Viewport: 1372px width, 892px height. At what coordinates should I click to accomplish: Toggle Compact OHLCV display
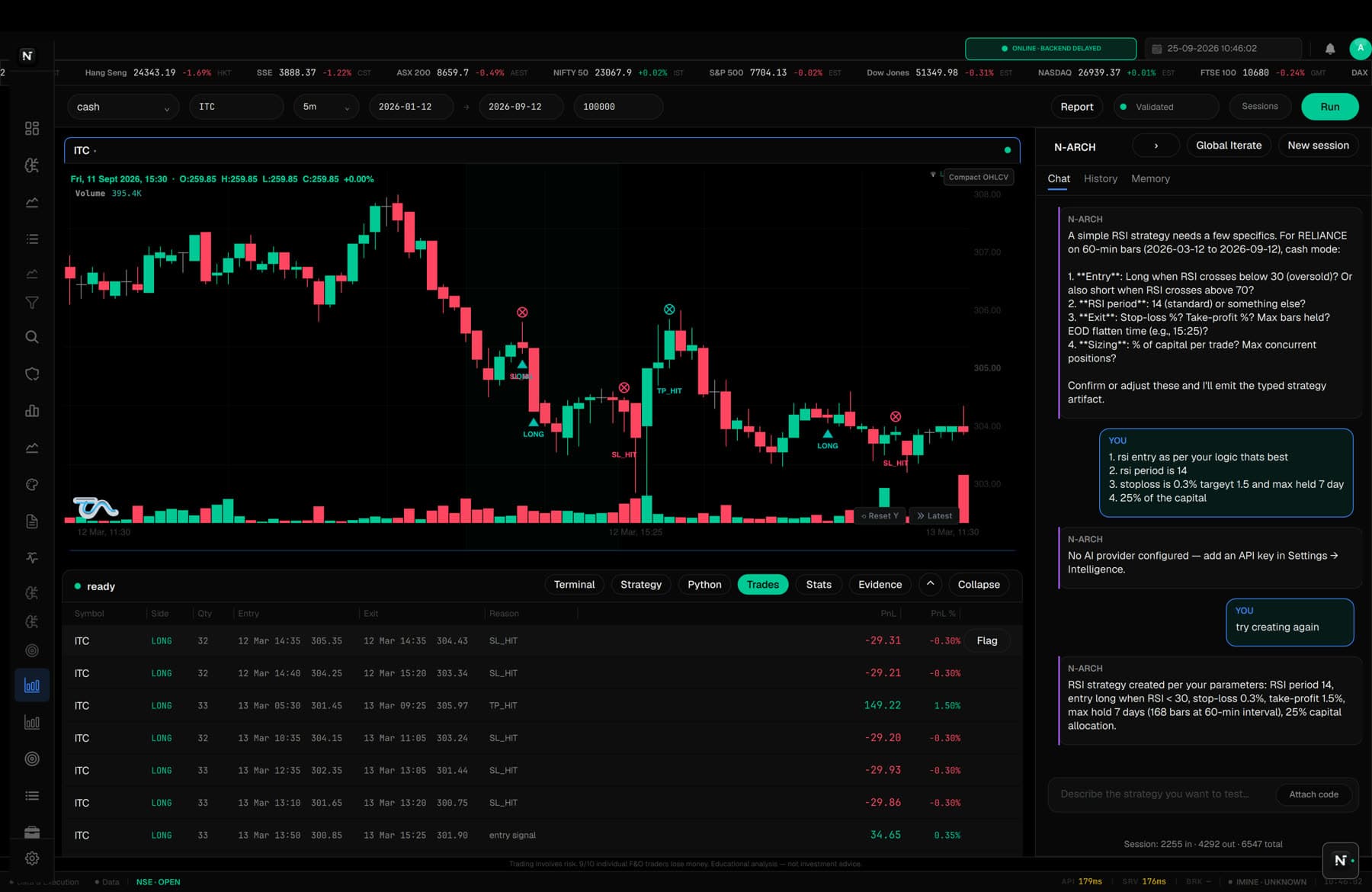point(978,177)
